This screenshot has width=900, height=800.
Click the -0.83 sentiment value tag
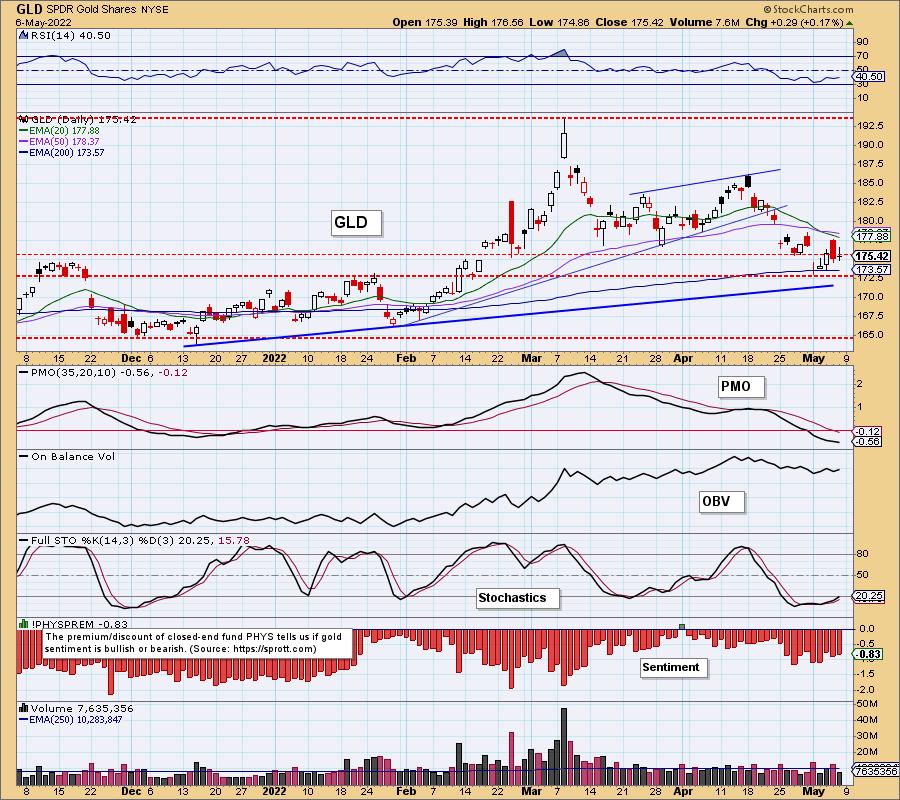coord(868,654)
